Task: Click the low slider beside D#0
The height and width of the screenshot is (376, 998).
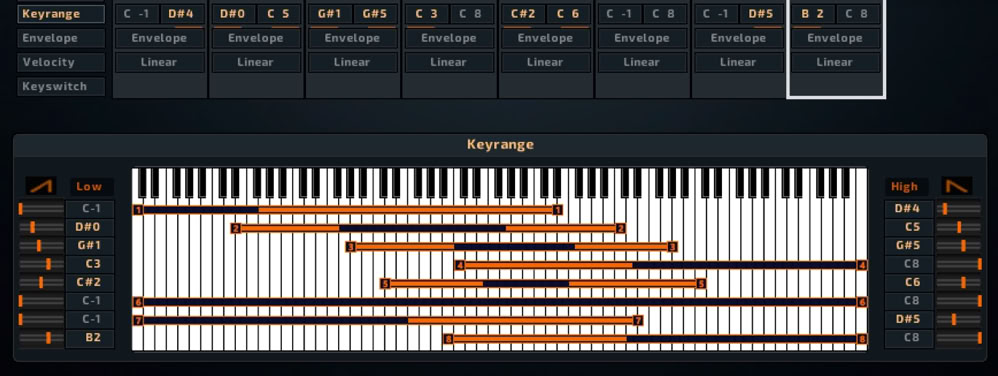Action: tap(41, 227)
